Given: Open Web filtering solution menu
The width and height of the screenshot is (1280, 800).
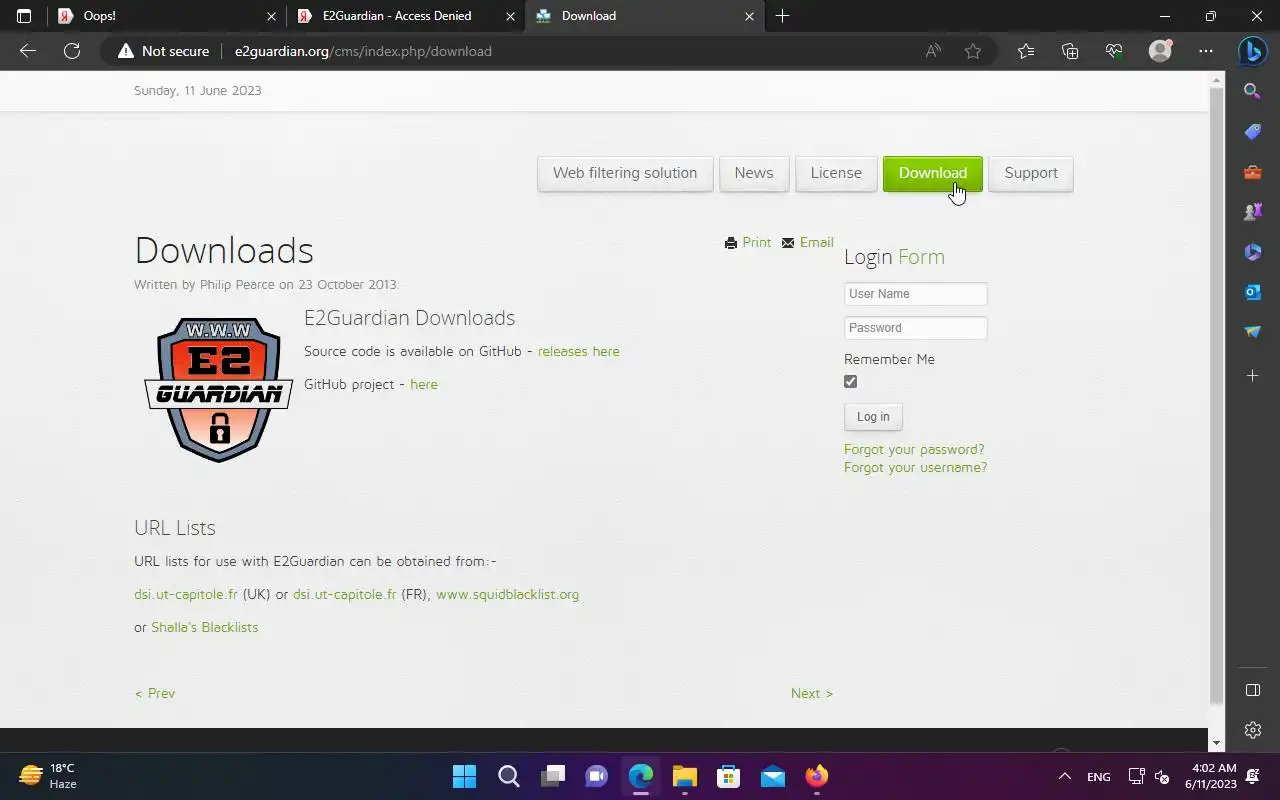Looking at the screenshot, I should [x=625, y=173].
